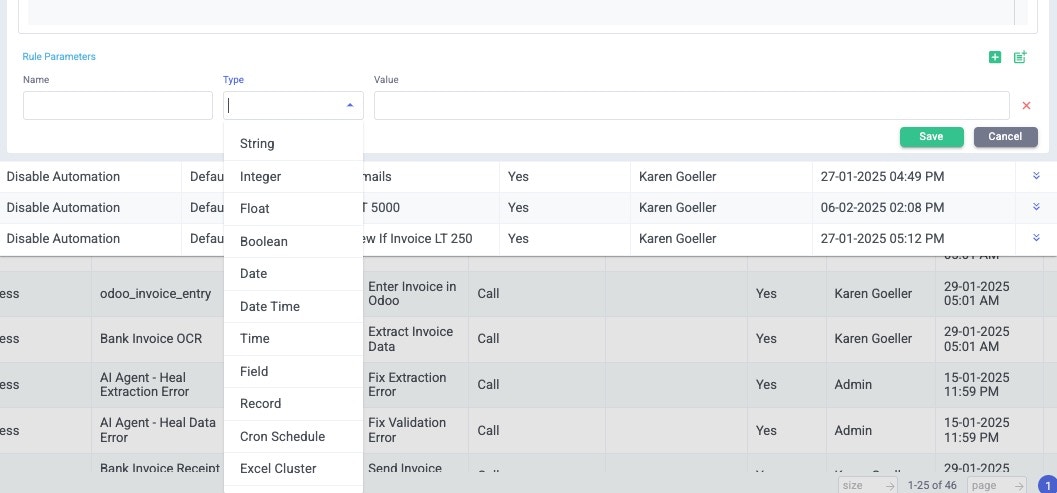The height and width of the screenshot is (493, 1057).
Task: Pick Boolean from the type options
Action: pos(263,241)
